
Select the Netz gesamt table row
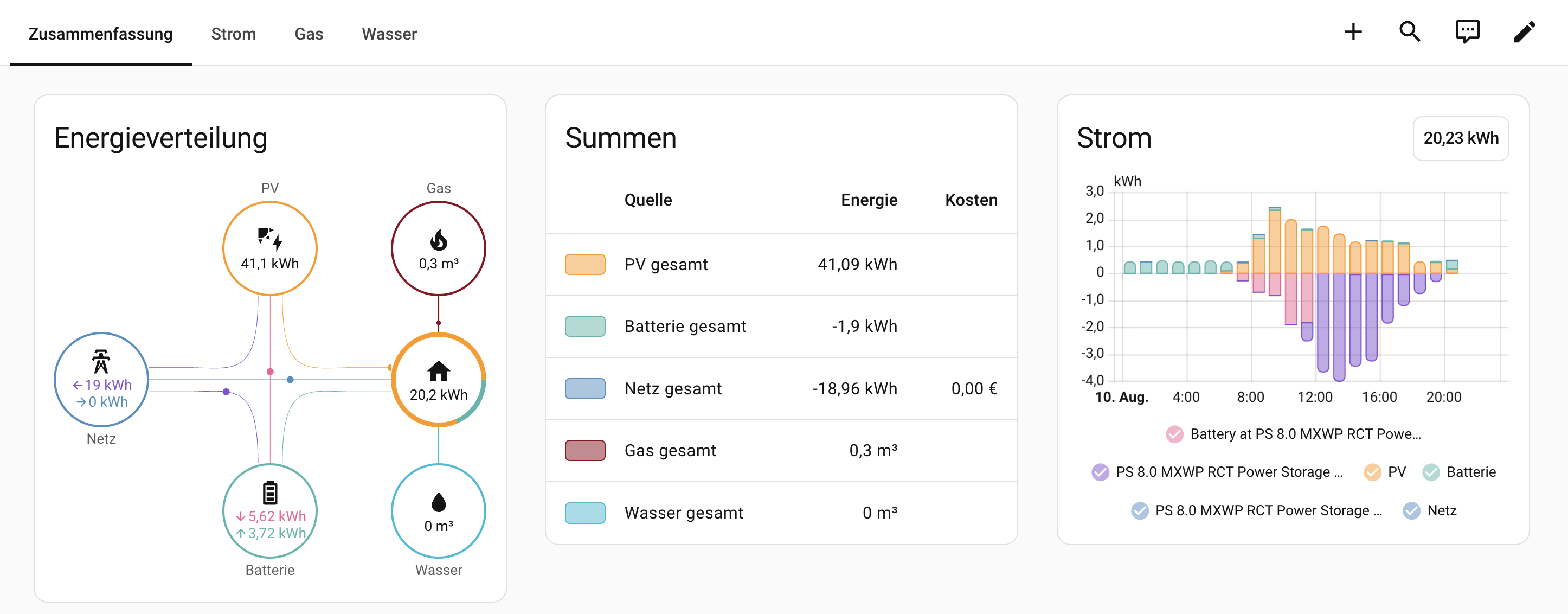pos(781,388)
